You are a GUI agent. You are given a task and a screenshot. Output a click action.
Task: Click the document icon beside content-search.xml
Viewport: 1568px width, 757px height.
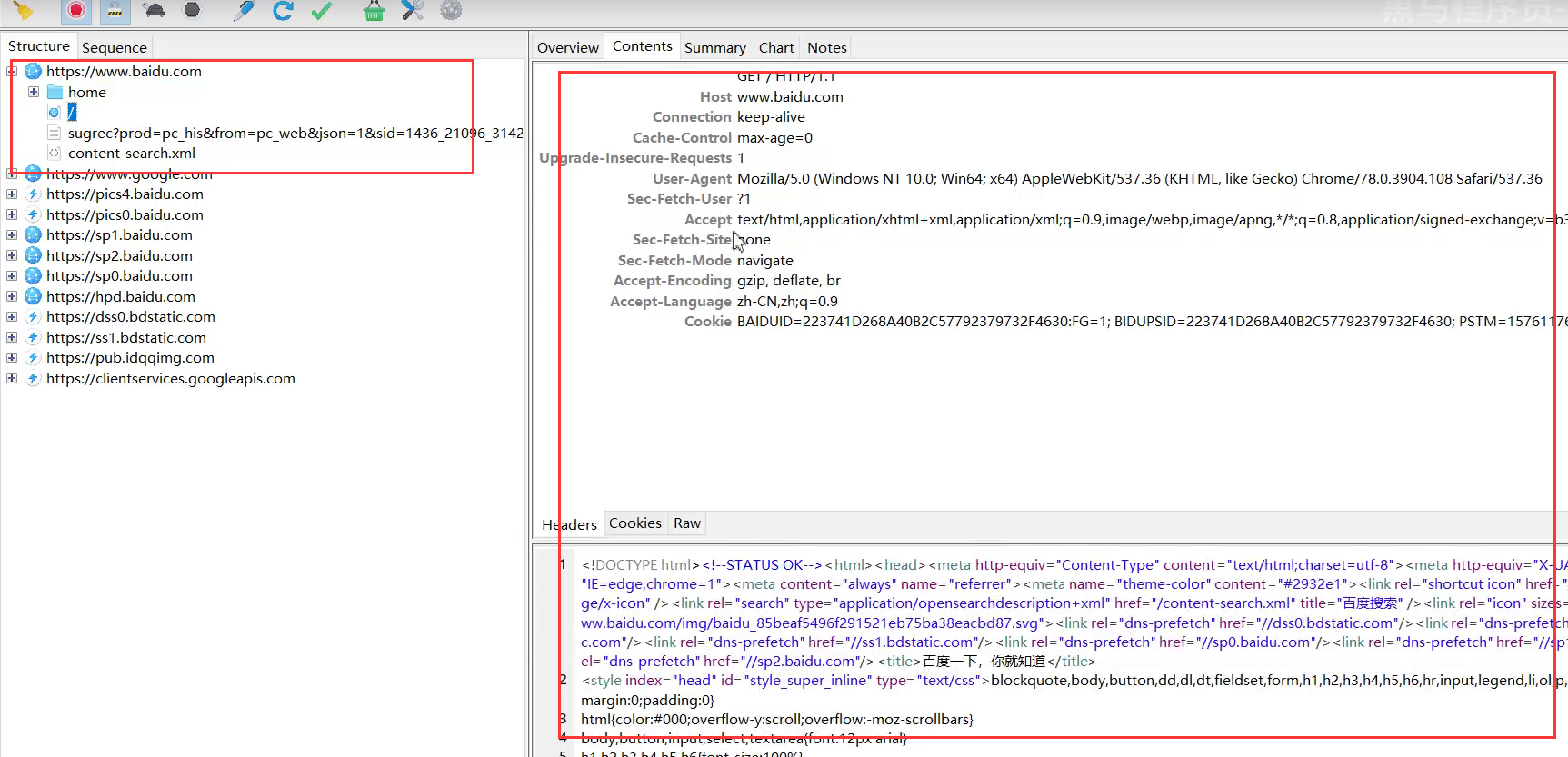(55, 153)
